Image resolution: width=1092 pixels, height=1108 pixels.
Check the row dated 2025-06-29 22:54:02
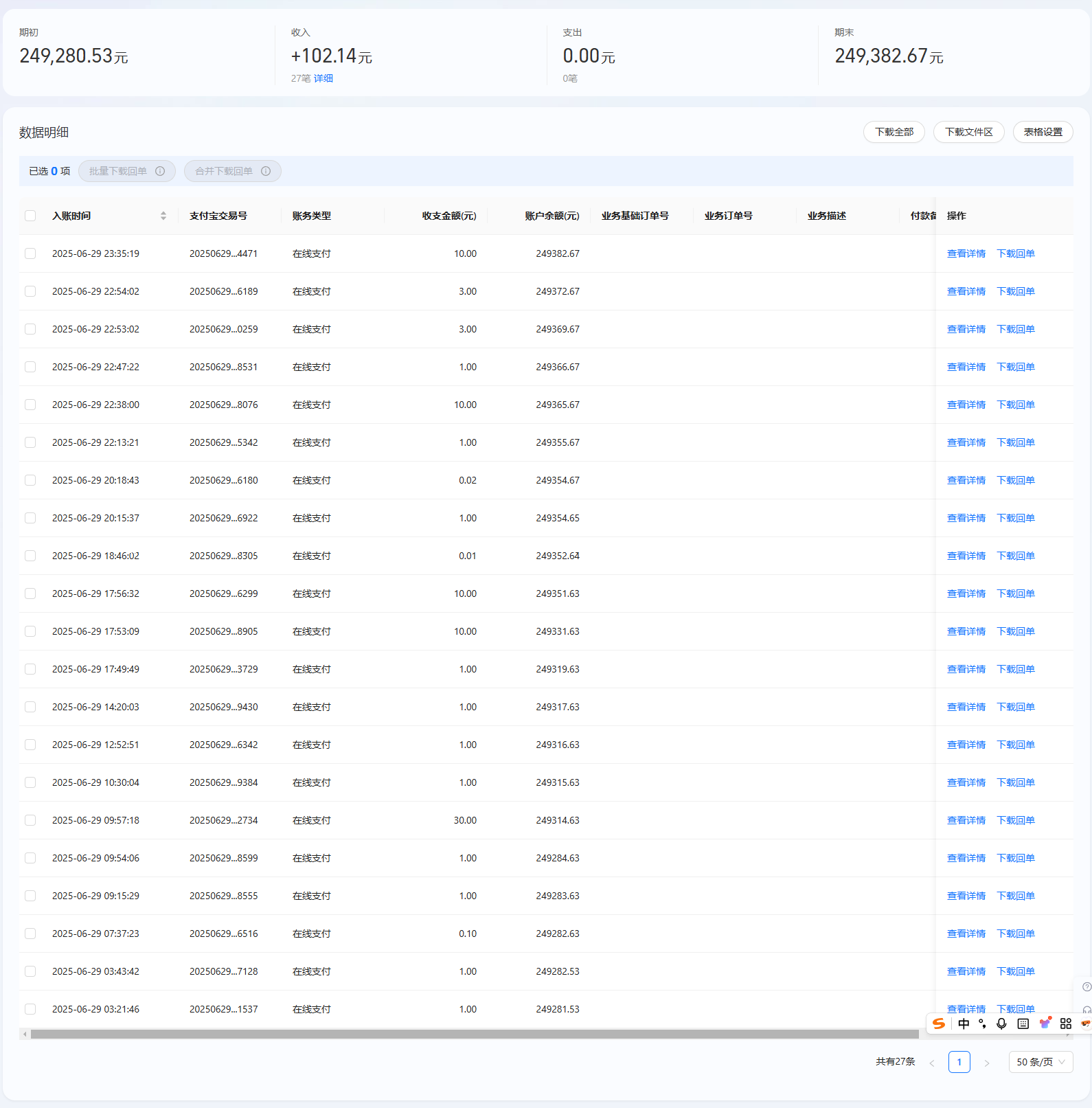(x=30, y=291)
